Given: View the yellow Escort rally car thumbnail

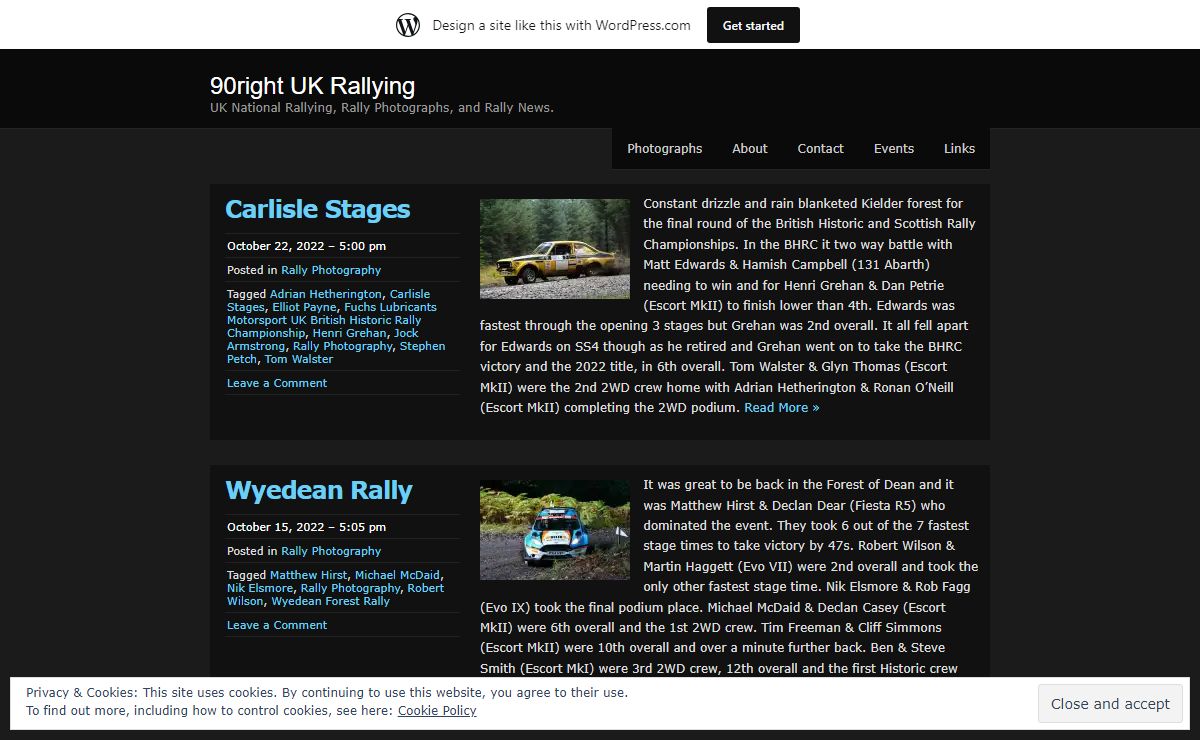Looking at the screenshot, I should 554,248.
